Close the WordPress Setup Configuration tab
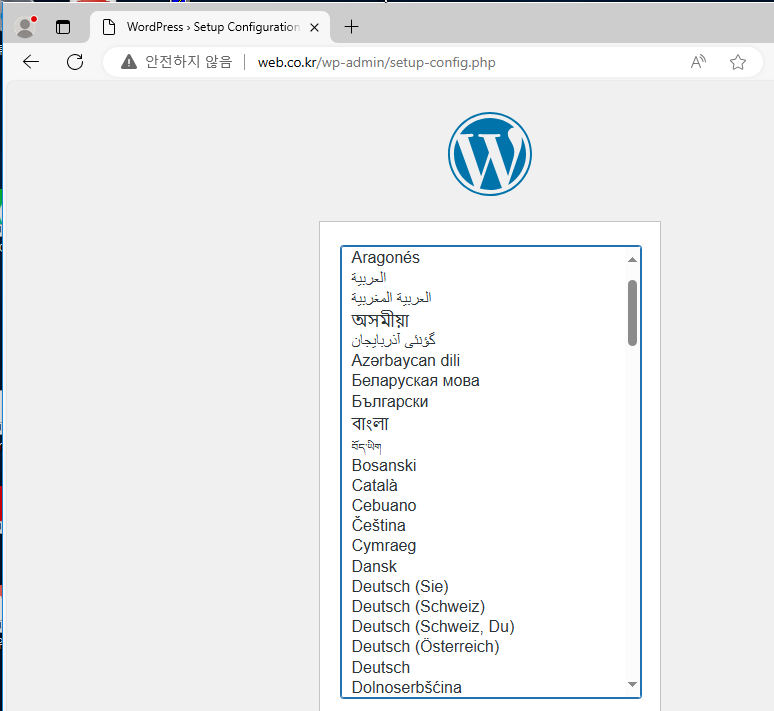 [314, 28]
